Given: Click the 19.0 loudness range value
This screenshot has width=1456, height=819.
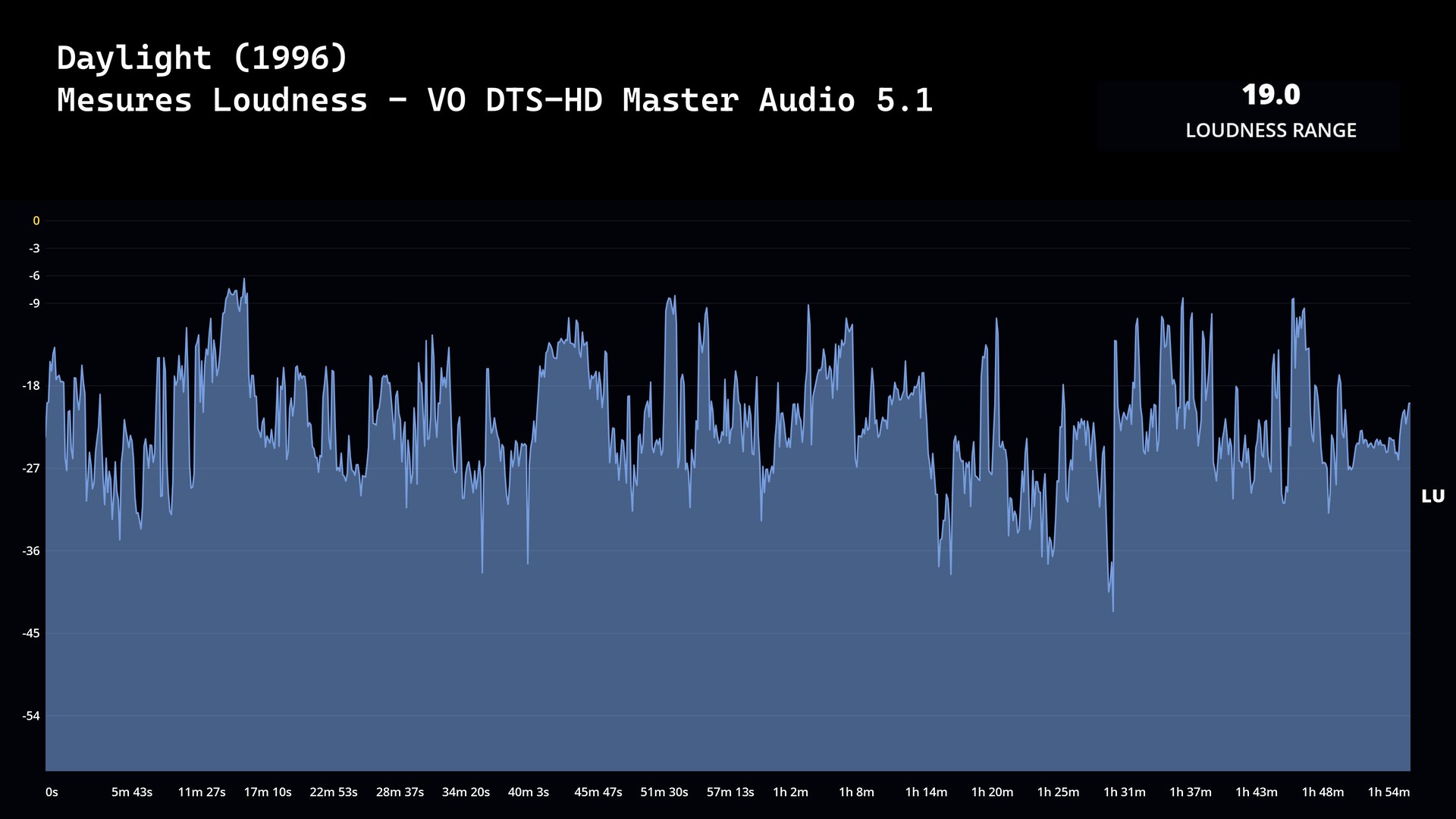Looking at the screenshot, I should pyautogui.click(x=1271, y=95).
